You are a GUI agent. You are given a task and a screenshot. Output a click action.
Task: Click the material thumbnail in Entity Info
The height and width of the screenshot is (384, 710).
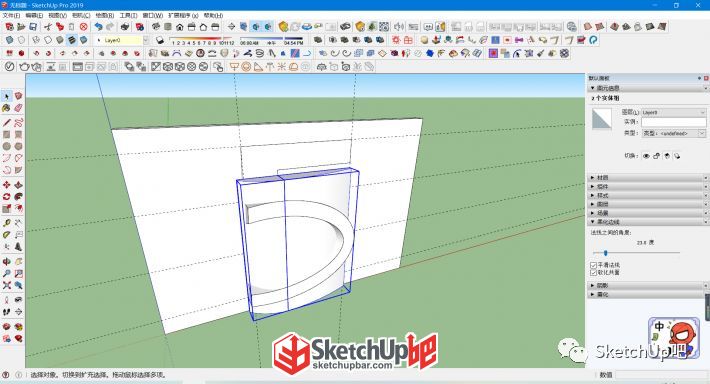click(602, 120)
